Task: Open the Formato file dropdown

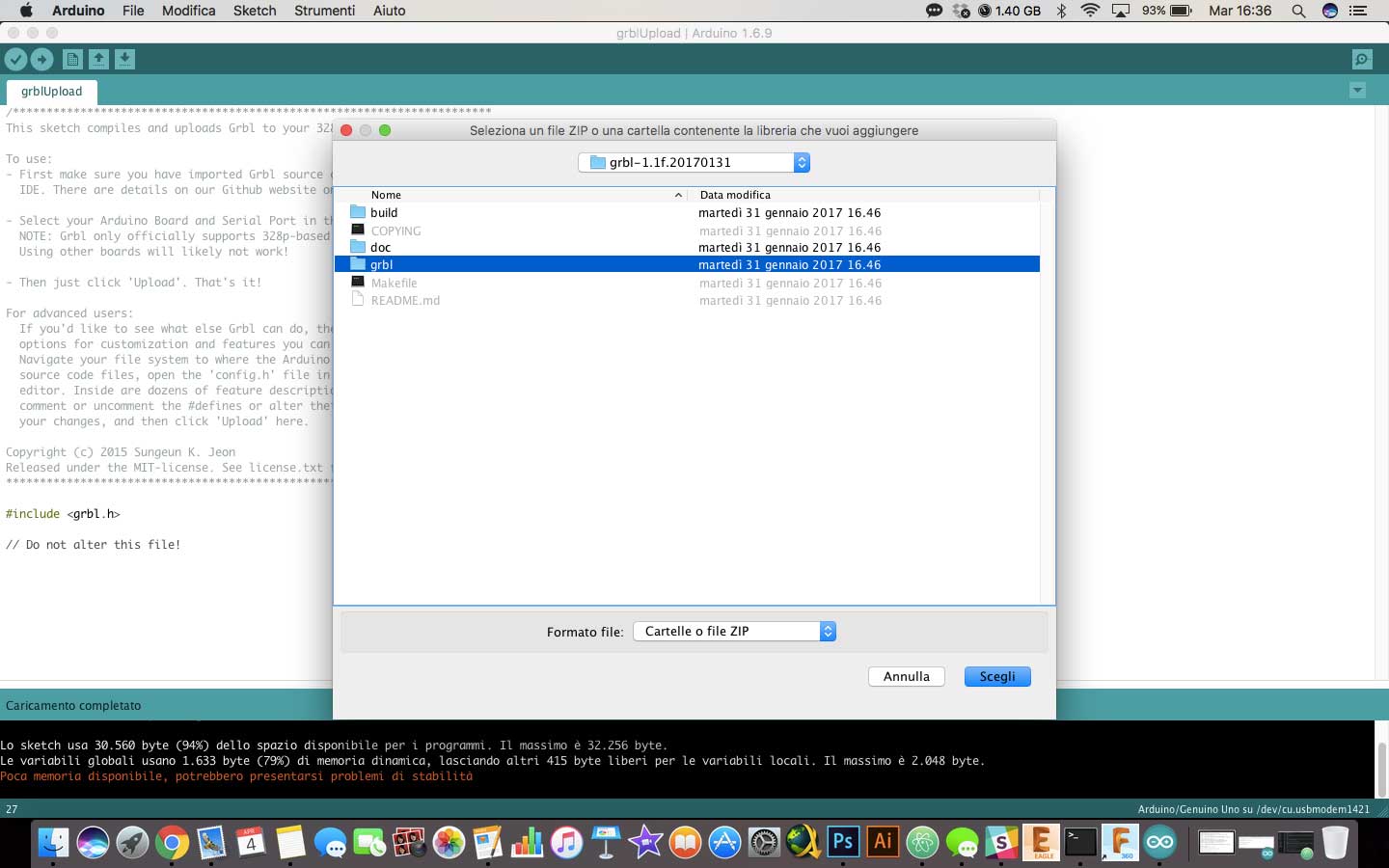Action: pos(734,631)
